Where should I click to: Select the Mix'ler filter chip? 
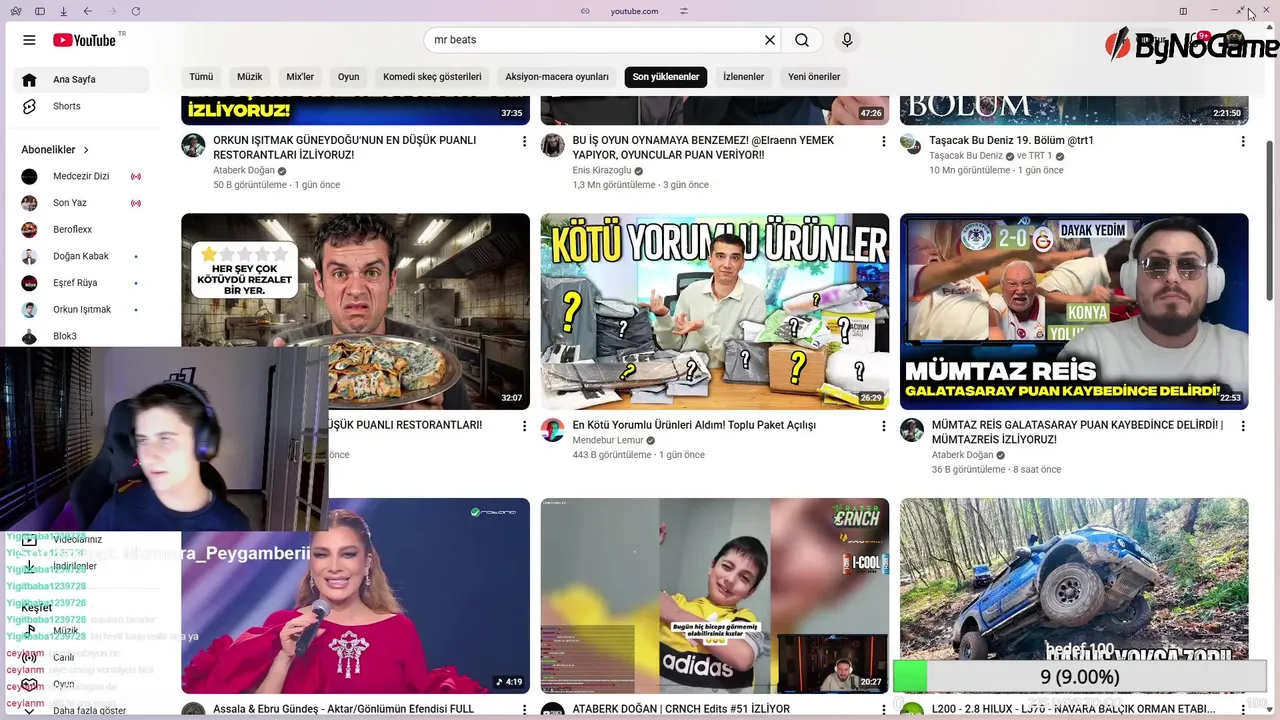tap(300, 77)
